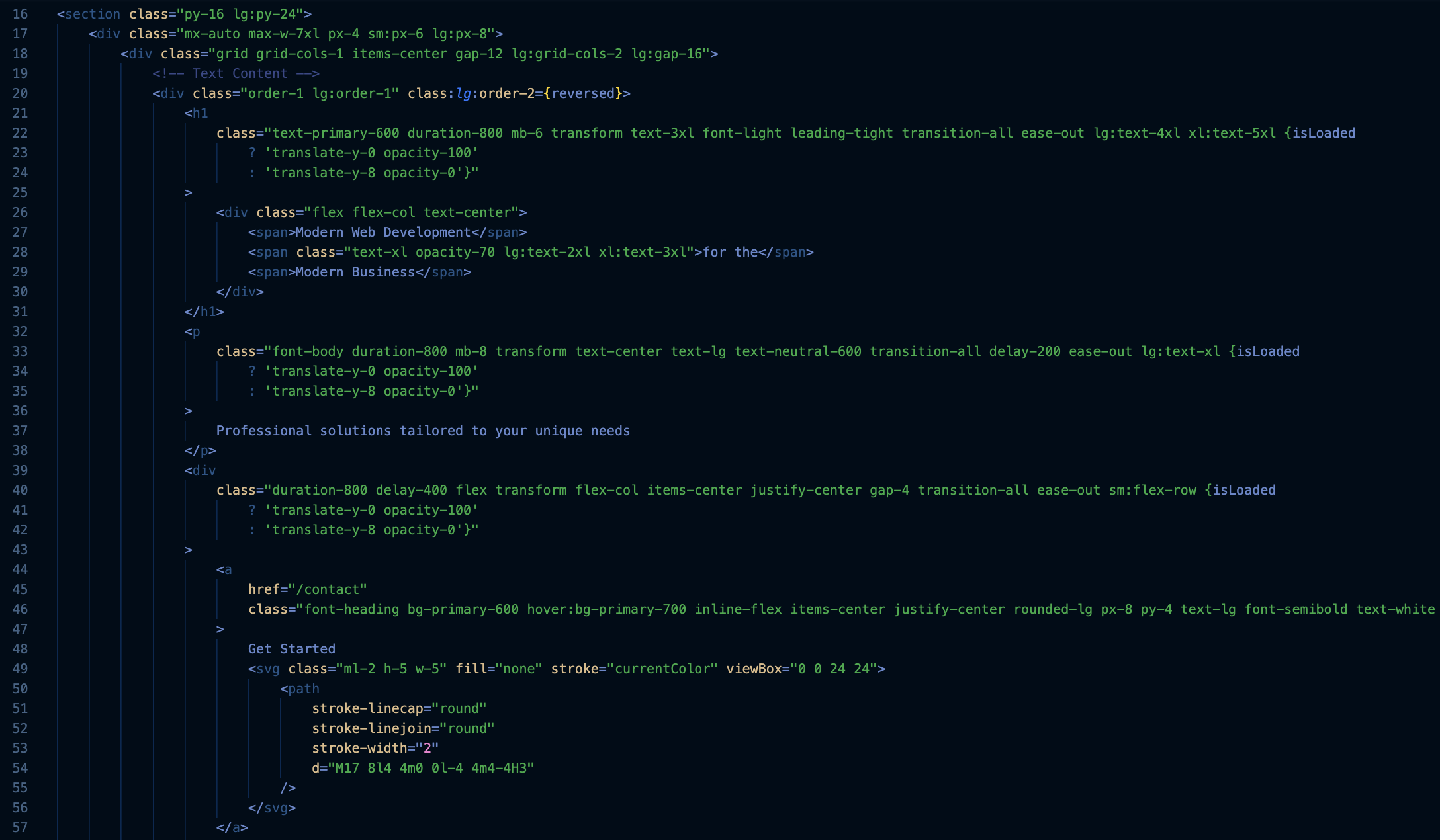
Task: Click the isLoaded expression on line 22
Action: (1324, 133)
